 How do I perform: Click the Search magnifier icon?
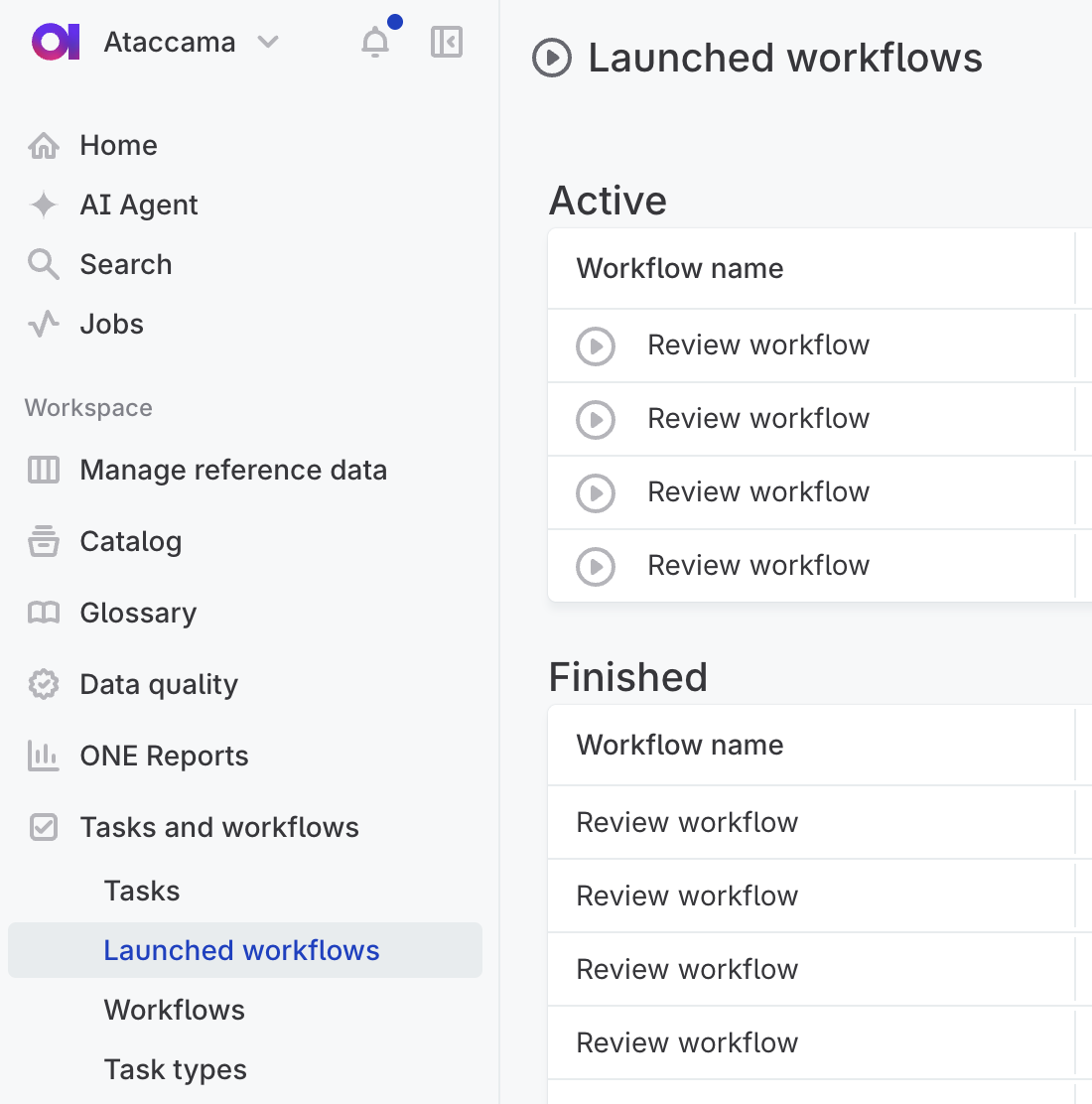point(44,264)
